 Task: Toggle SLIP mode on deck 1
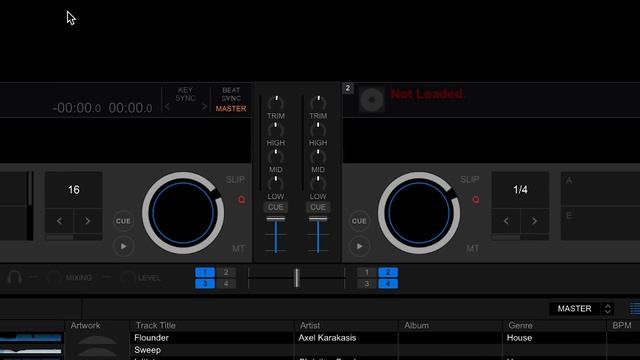pos(235,180)
